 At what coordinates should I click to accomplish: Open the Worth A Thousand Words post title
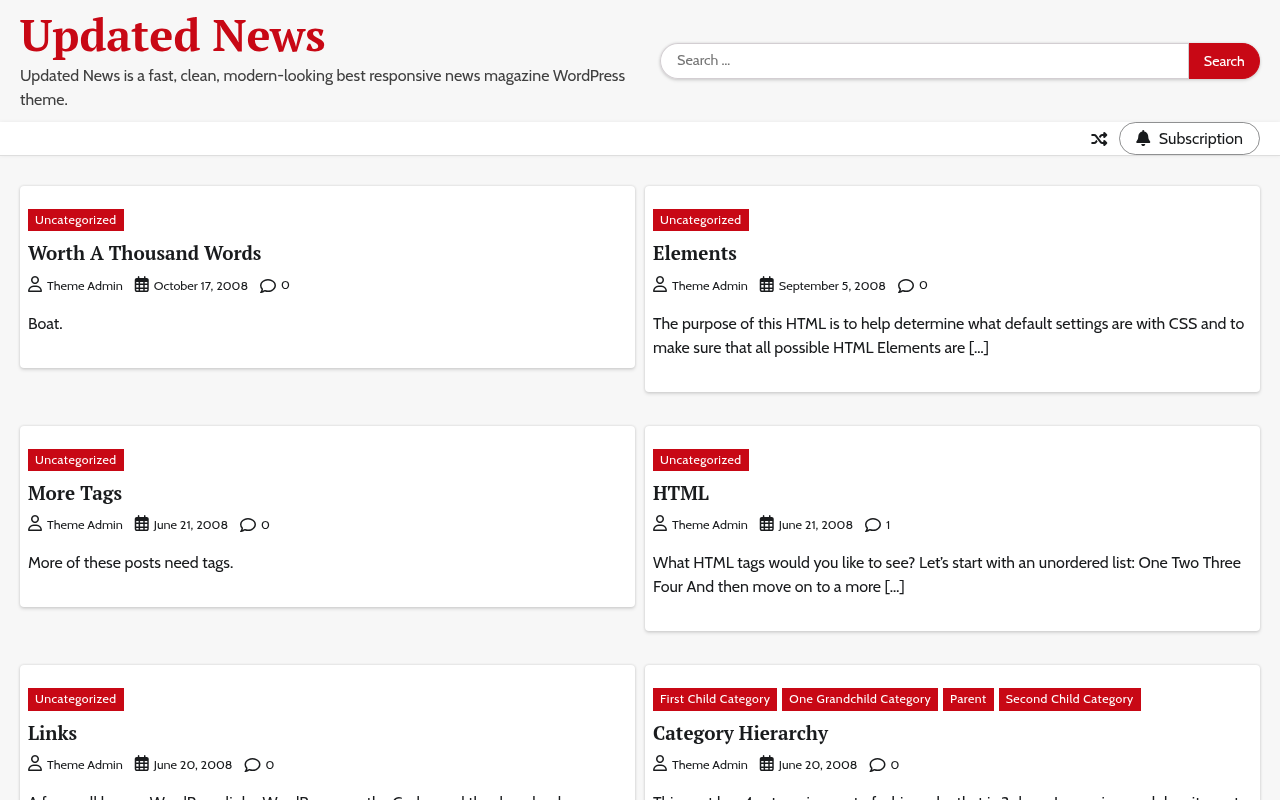[x=144, y=253]
